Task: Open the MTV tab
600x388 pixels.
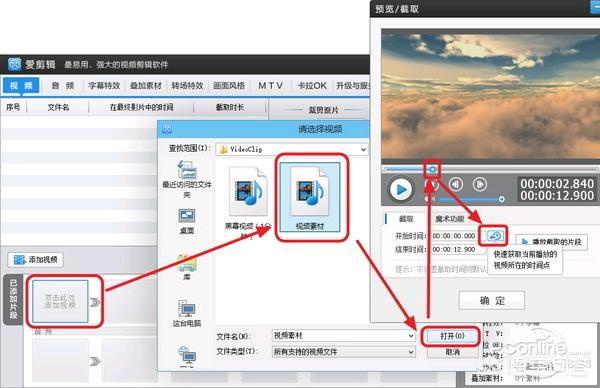Action: 271,85
